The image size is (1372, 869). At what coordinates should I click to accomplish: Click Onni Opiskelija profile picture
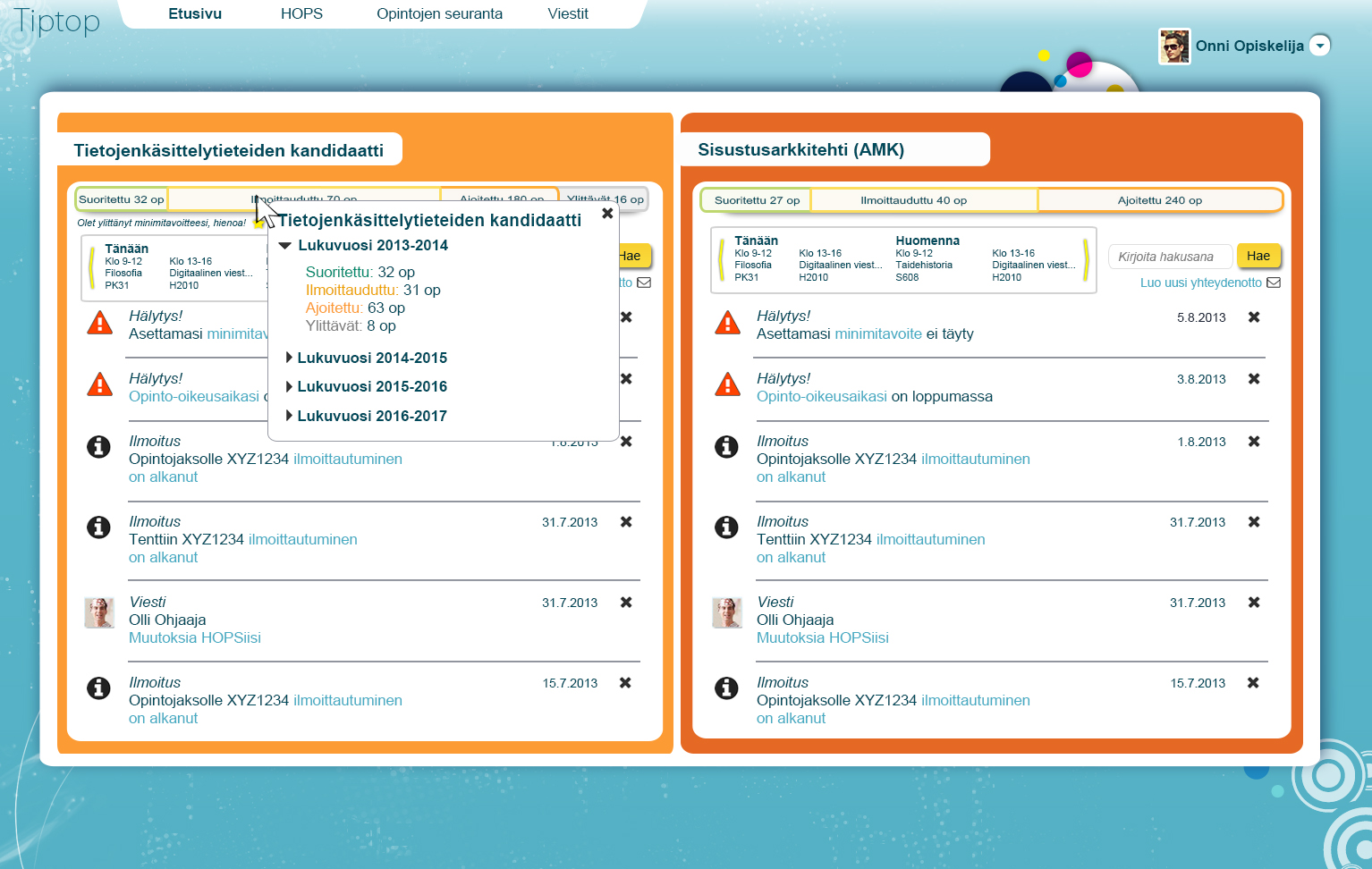pyautogui.click(x=1174, y=46)
